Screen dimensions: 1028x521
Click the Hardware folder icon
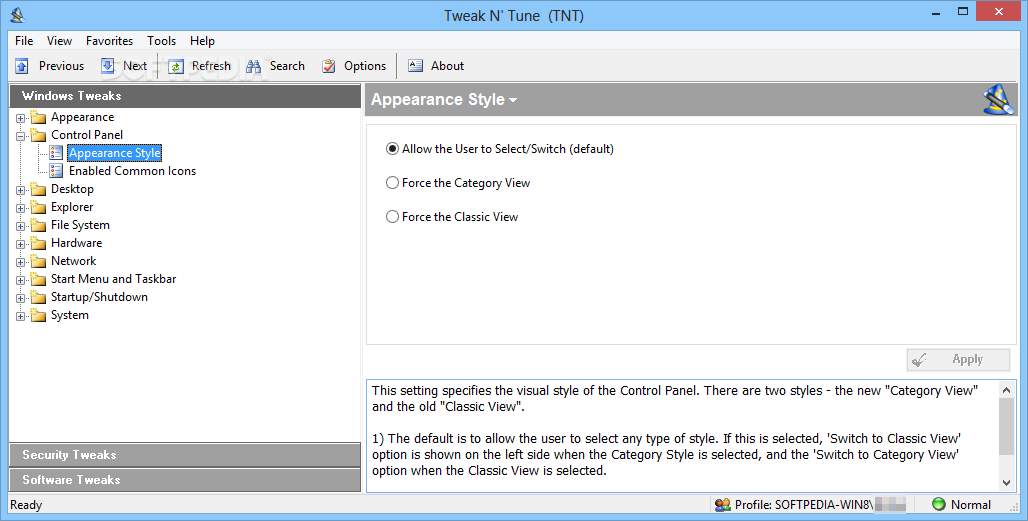coord(39,243)
